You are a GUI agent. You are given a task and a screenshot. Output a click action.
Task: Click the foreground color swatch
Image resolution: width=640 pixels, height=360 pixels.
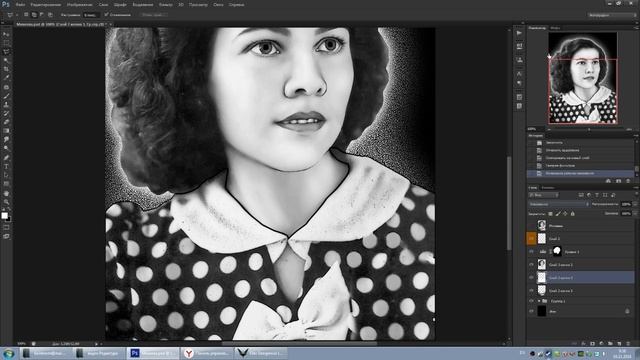point(4,215)
